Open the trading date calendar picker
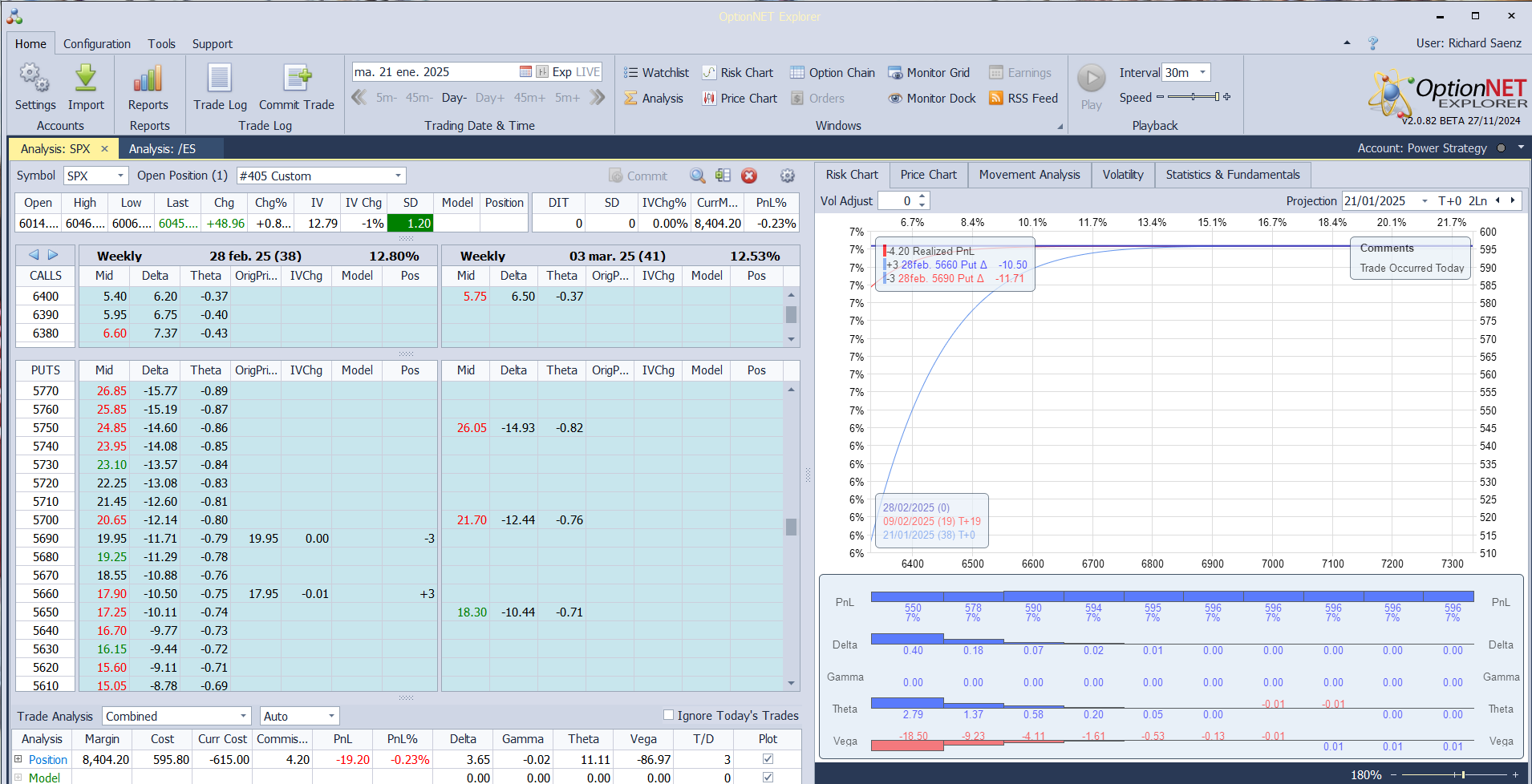The image size is (1532, 784). [x=525, y=71]
